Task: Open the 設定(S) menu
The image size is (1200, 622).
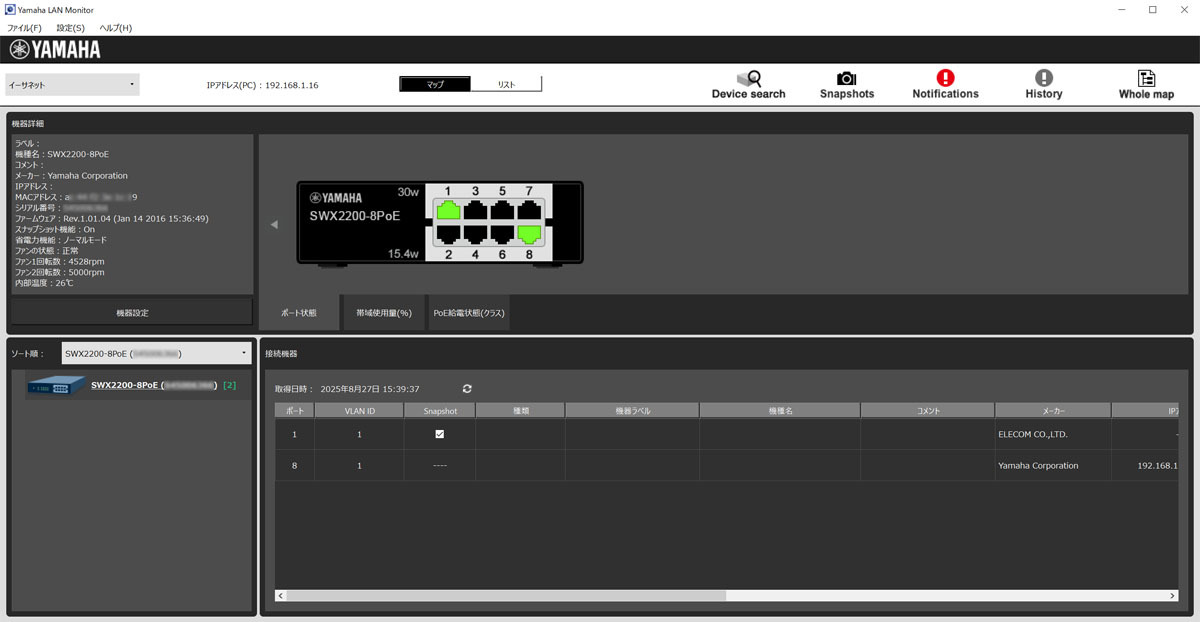Action: point(70,28)
